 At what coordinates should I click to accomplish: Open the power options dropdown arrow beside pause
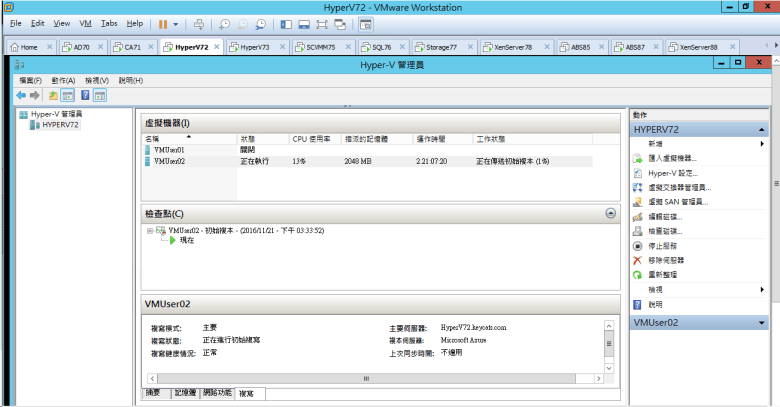tap(177, 23)
